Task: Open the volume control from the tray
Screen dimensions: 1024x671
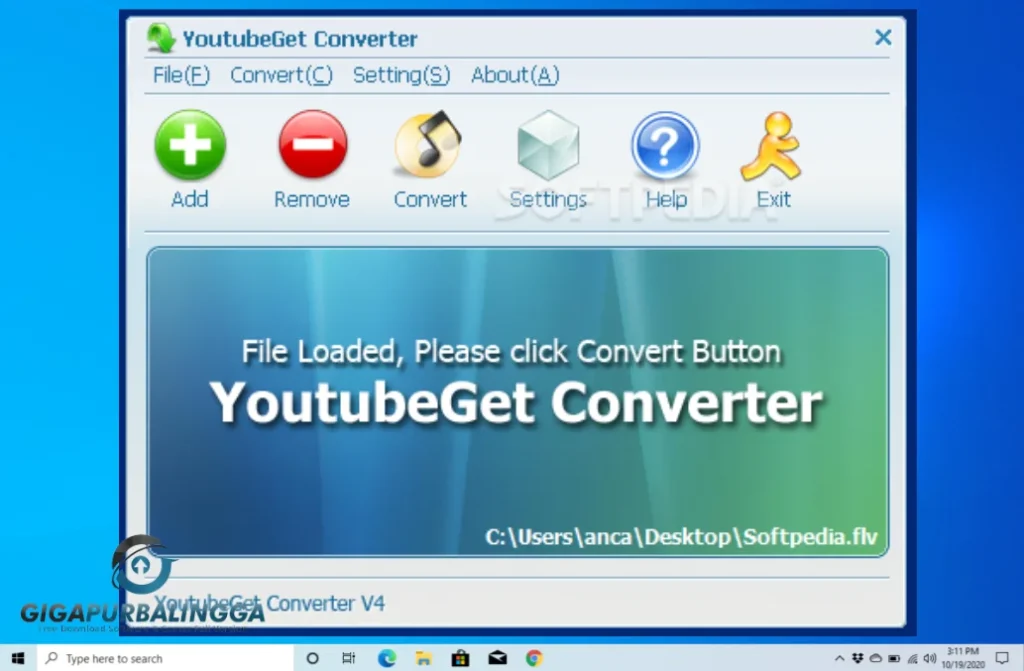Action: tap(927, 659)
